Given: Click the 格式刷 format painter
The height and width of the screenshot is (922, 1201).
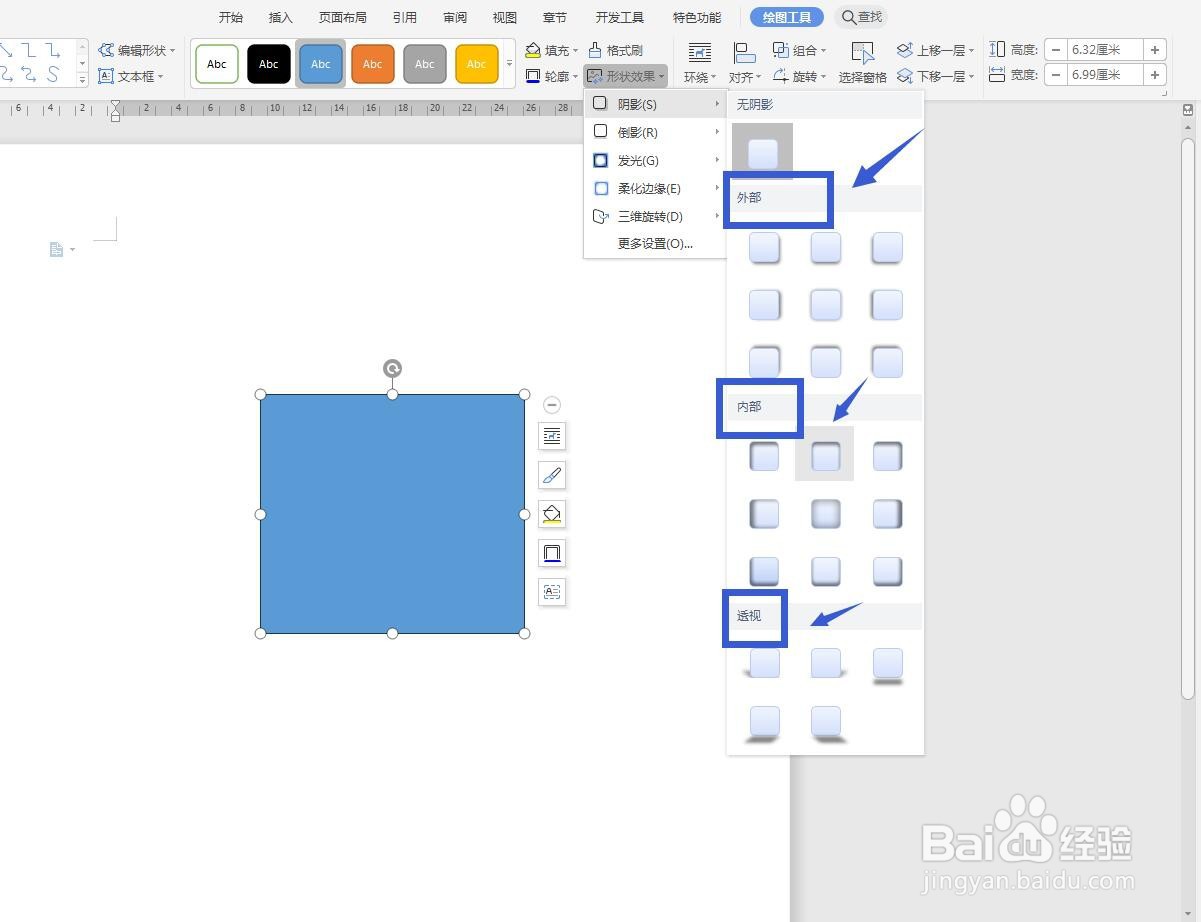Looking at the screenshot, I should point(615,50).
